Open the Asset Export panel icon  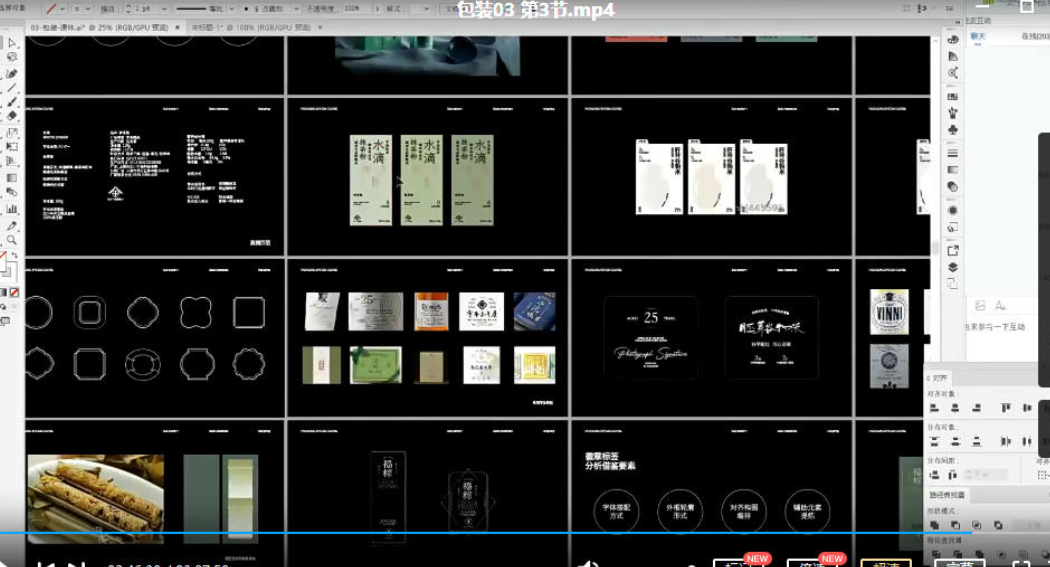click(x=953, y=250)
